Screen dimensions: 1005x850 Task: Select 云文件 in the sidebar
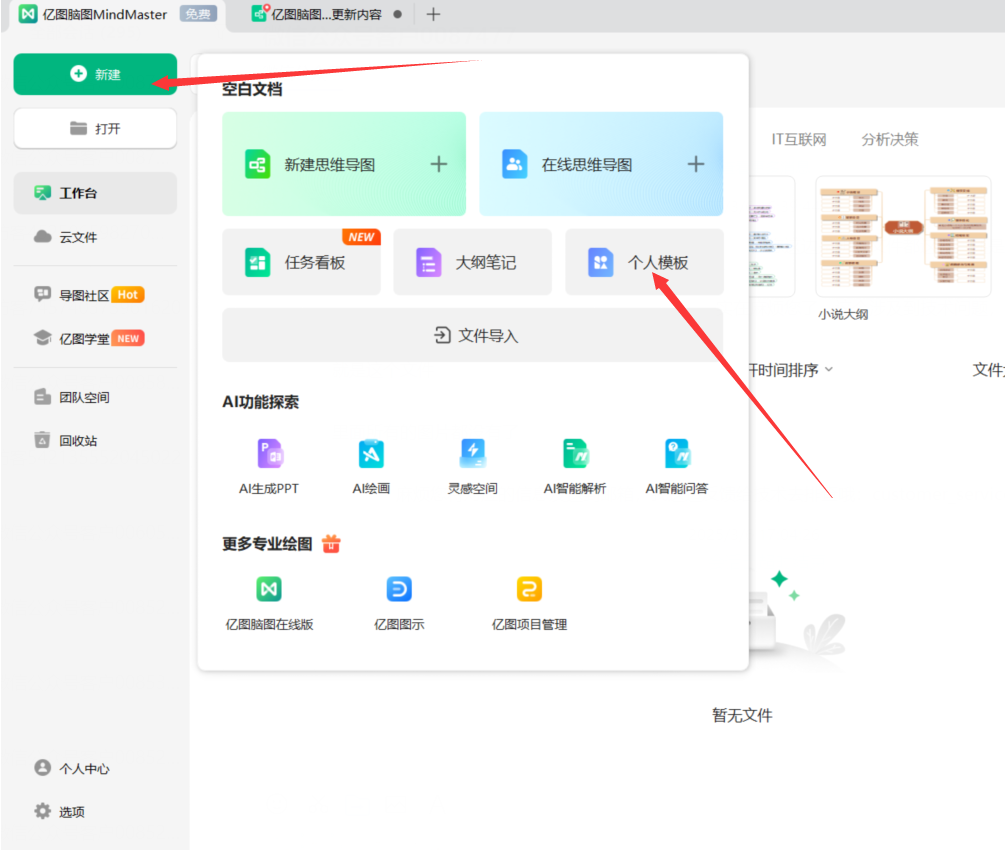pyautogui.click(x=78, y=237)
